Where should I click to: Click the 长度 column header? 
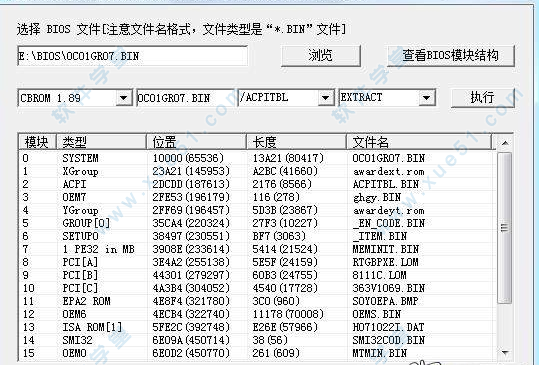[296, 142]
